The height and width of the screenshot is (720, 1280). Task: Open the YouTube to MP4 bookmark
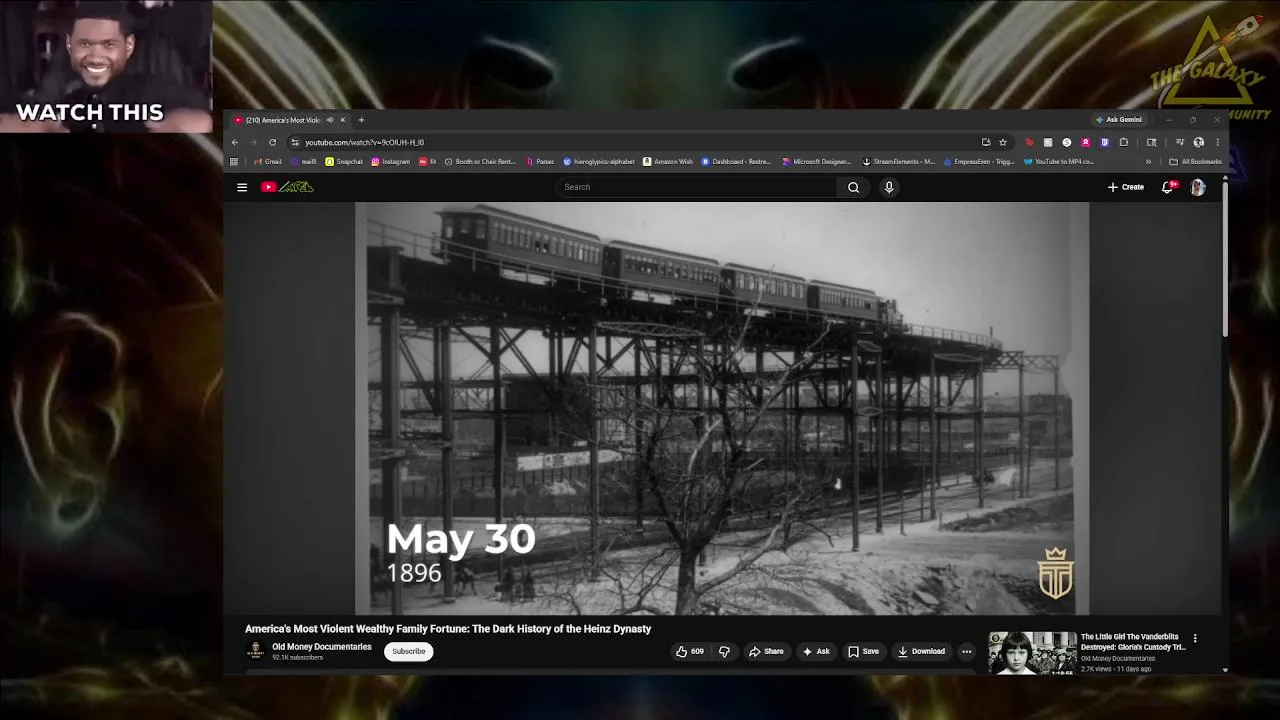tap(1059, 162)
